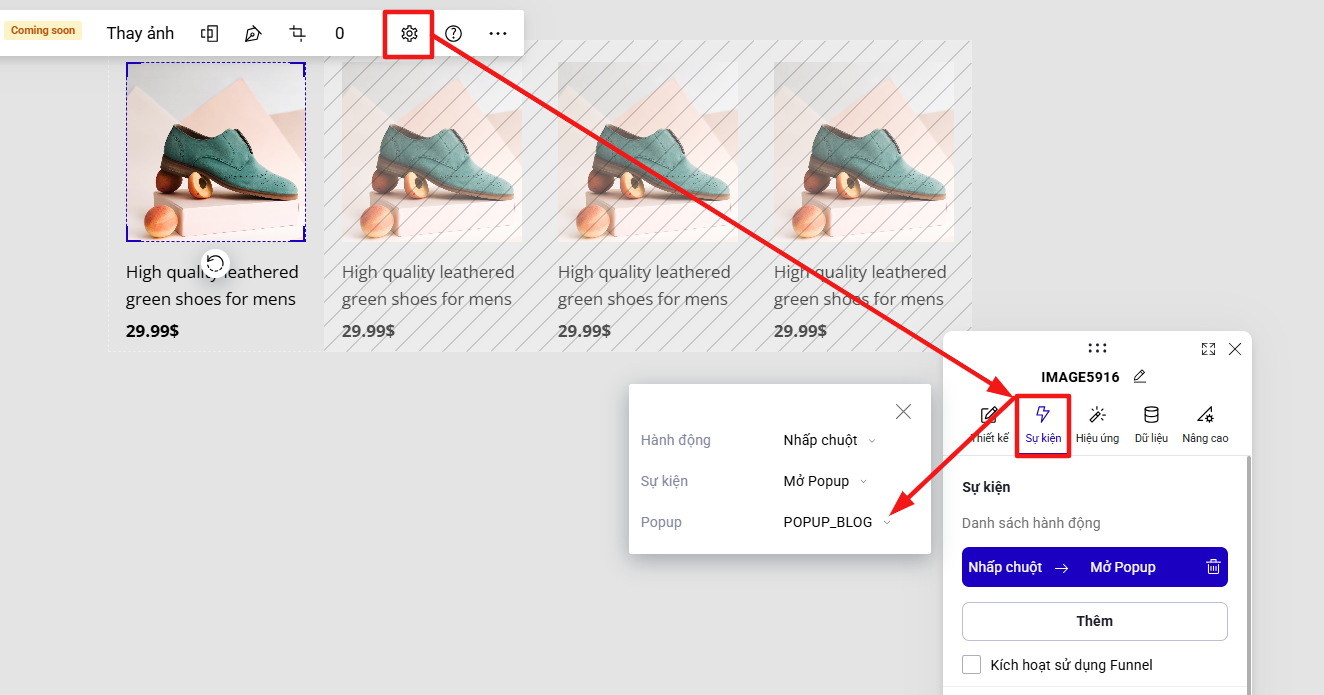
Task: Switch to the Sự kiện tab
Action: 1043,425
